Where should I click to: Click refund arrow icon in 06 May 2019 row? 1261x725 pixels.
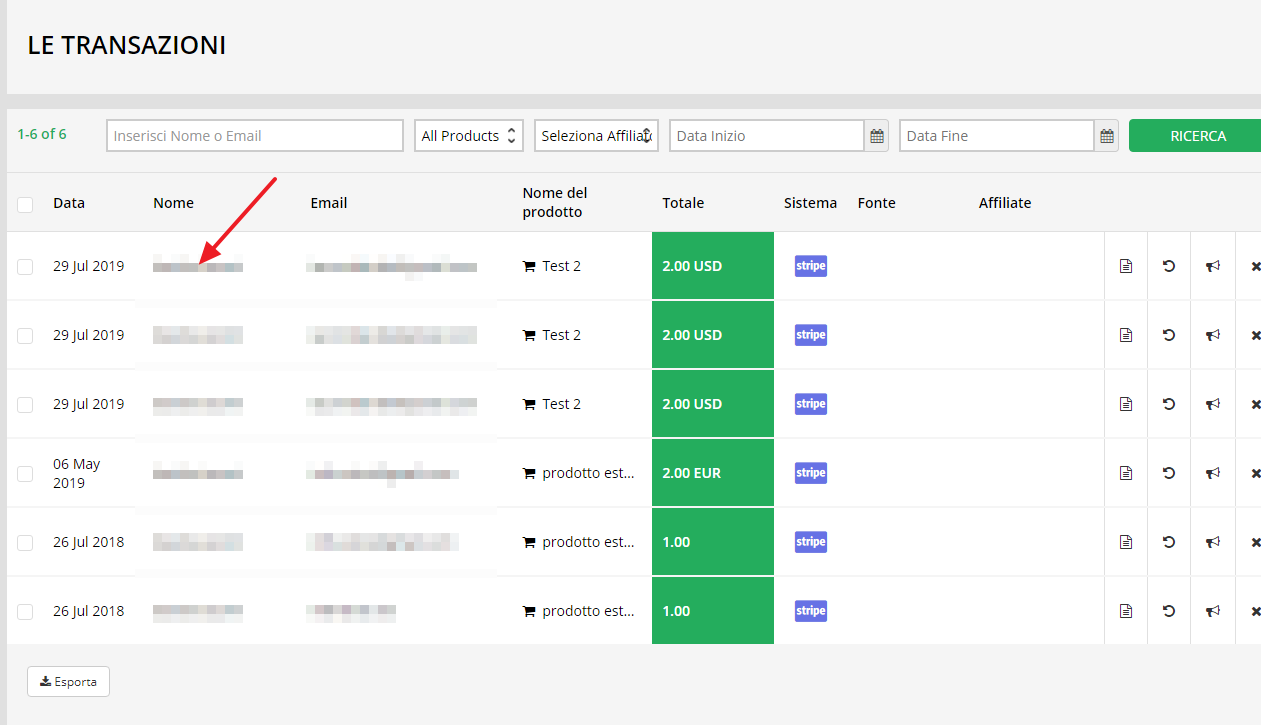(x=1169, y=473)
